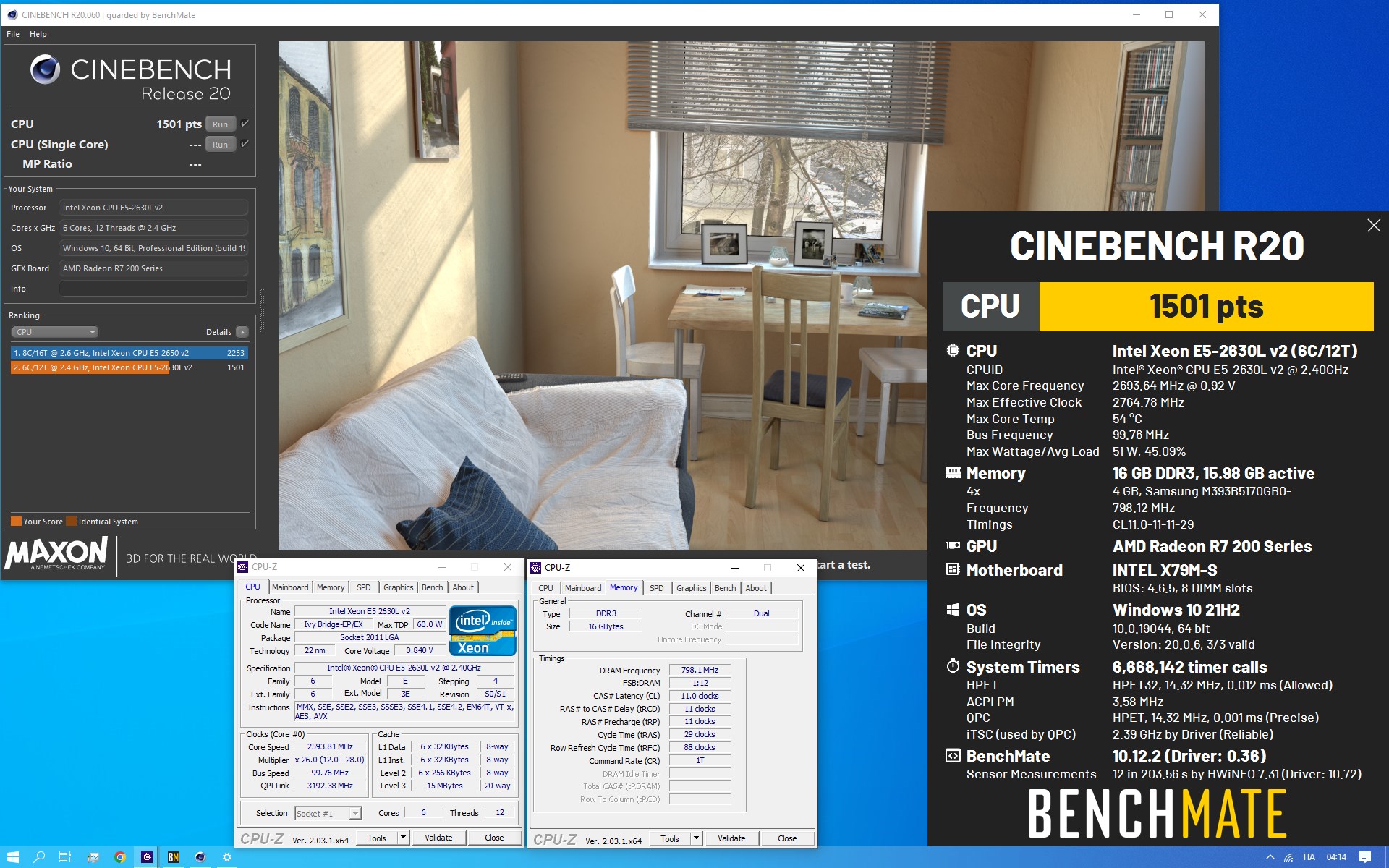Run the CPU (Single Core) test

click(220, 145)
